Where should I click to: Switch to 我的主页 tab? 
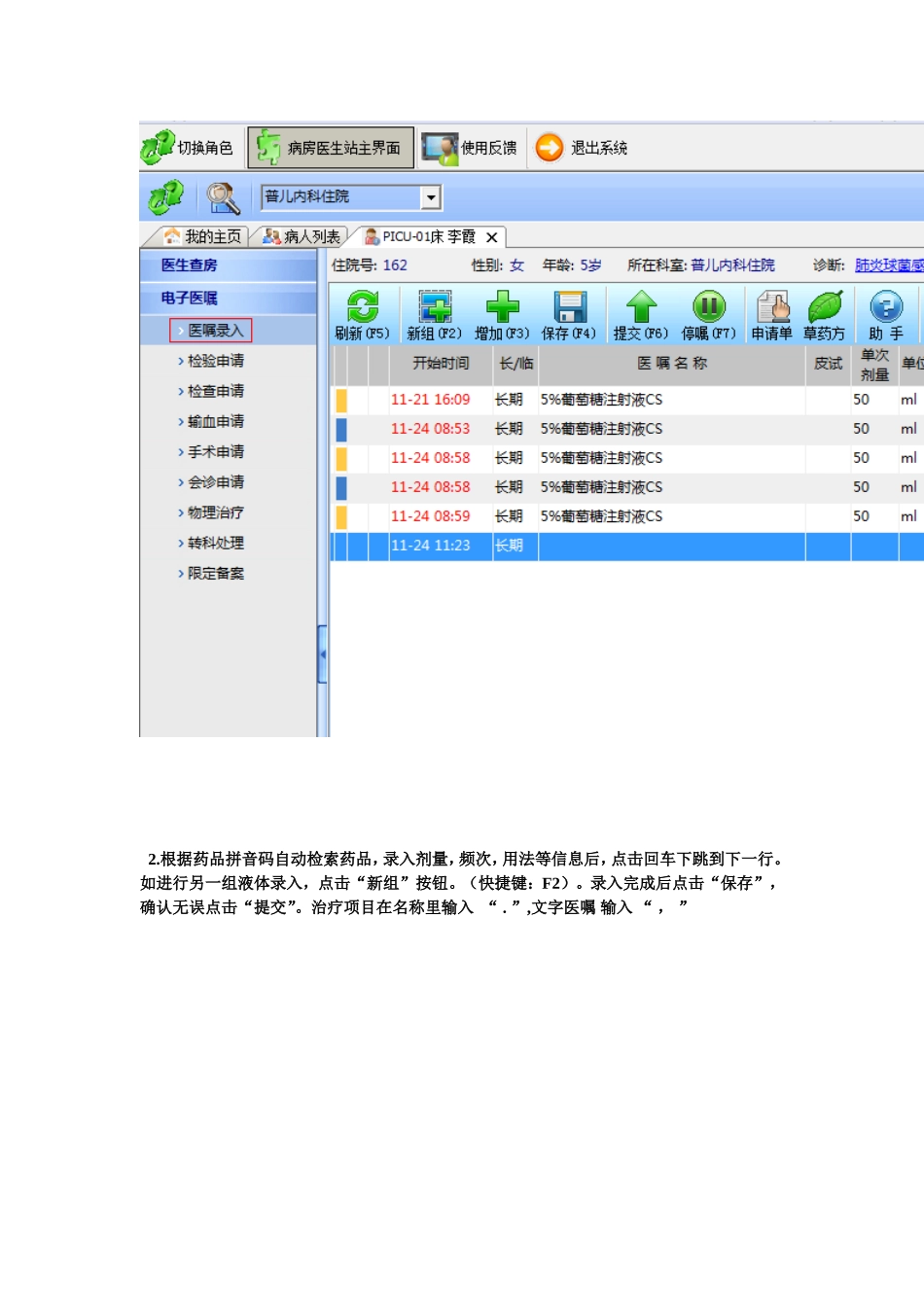pos(202,236)
